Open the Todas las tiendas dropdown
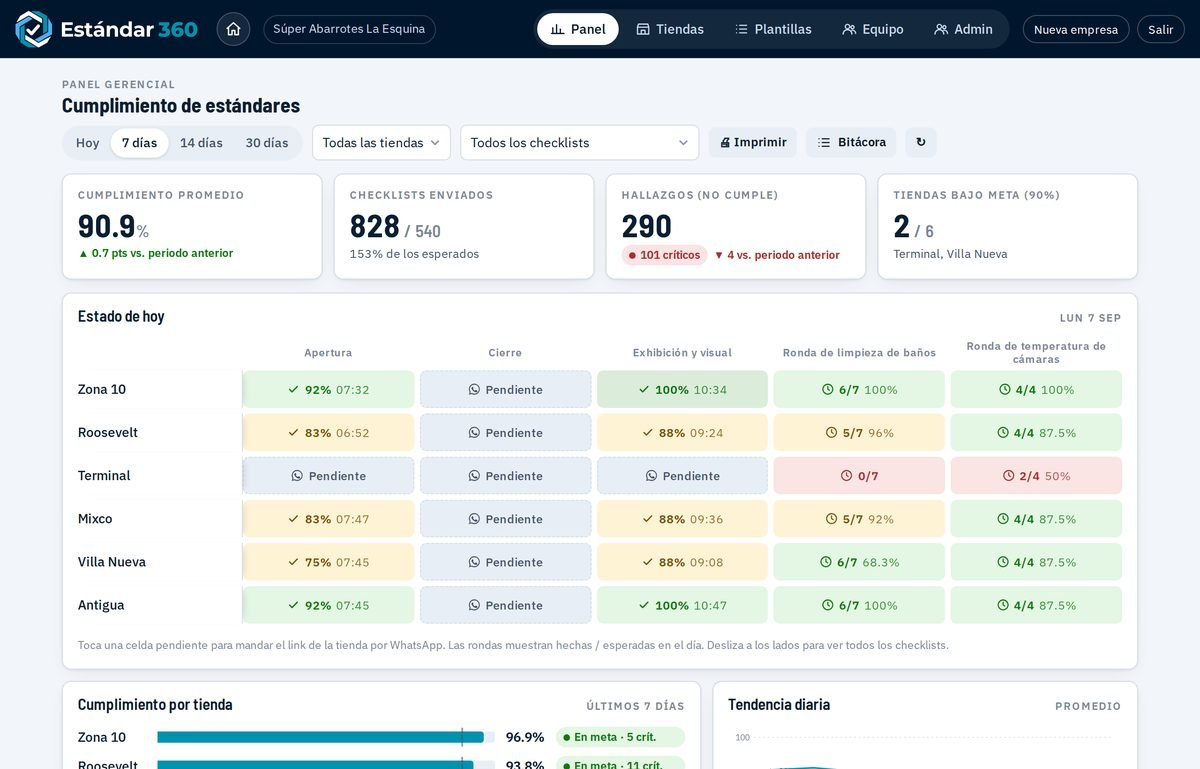Viewport: 1200px width, 769px height. (381, 143)
